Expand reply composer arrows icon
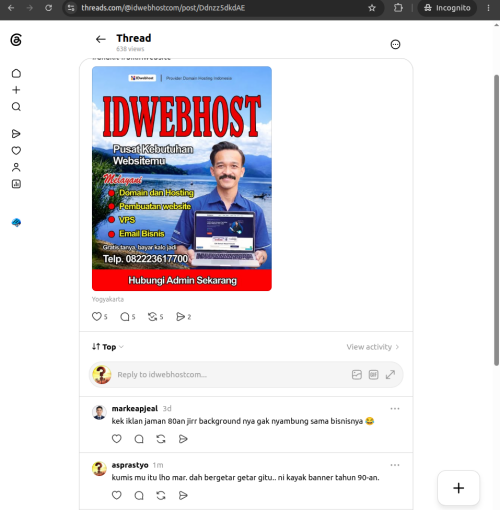Screen dimensions: 500x510 [390, 375]
